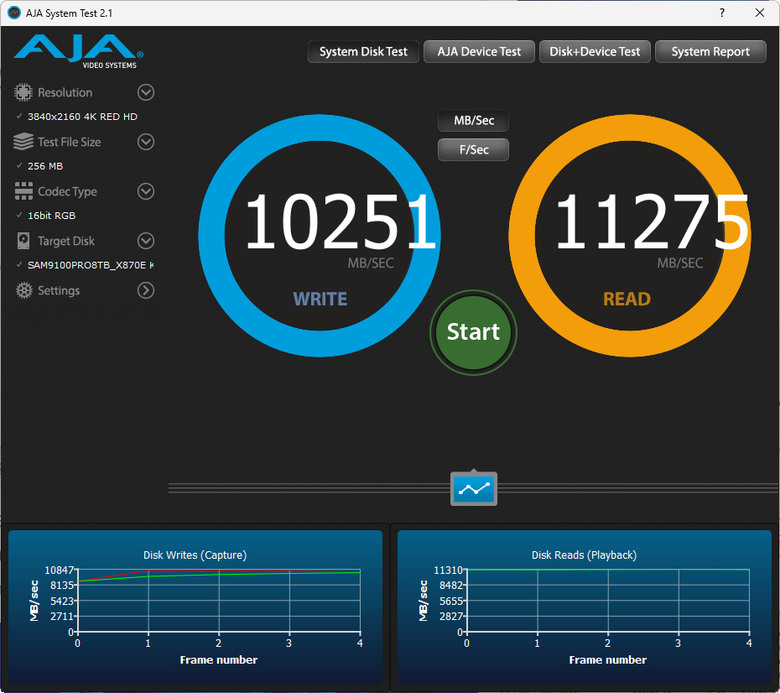The width and height of the screenshot is (780, 693).
Task: Click the Disk Writes (Capture) title
Action: 195,555
